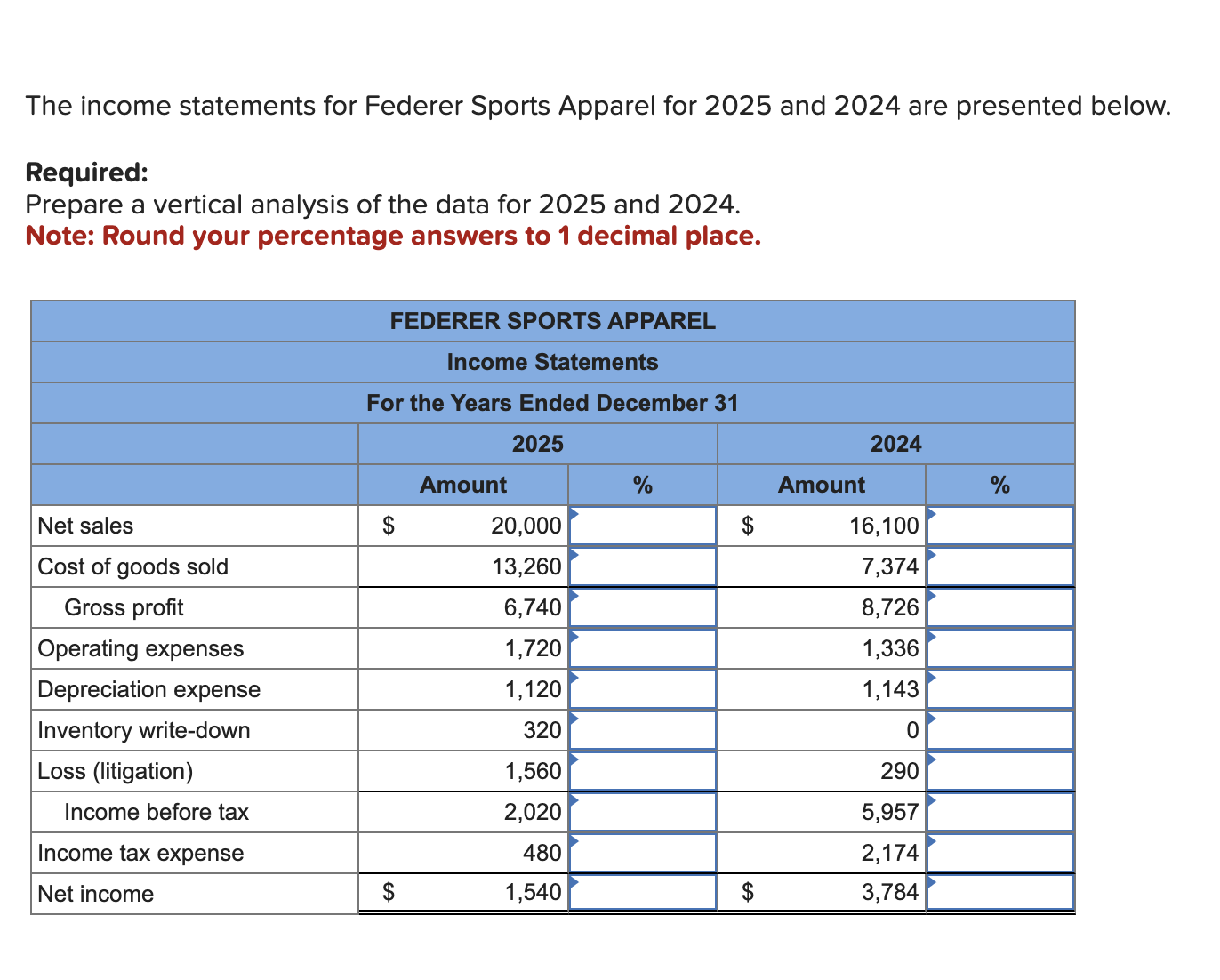Expand the hint marker on Net income 2024 cell

coord(933,884)
